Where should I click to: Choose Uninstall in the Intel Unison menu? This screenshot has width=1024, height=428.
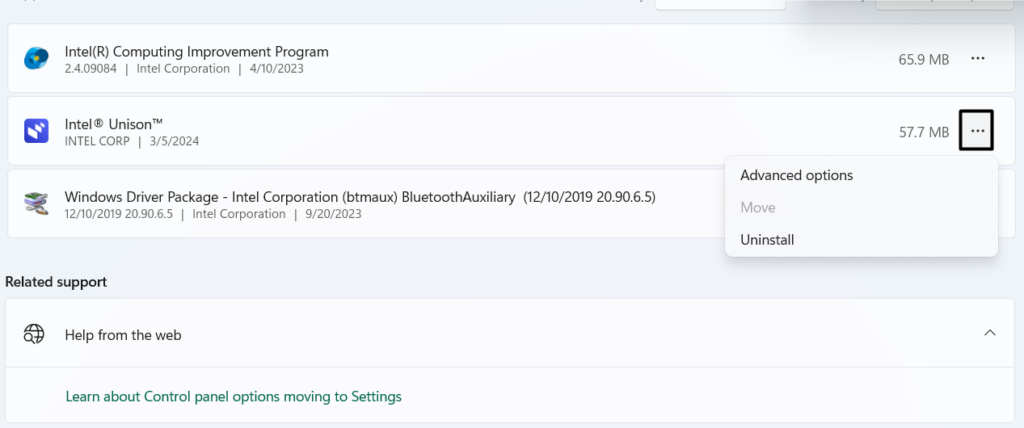point(767,240)
